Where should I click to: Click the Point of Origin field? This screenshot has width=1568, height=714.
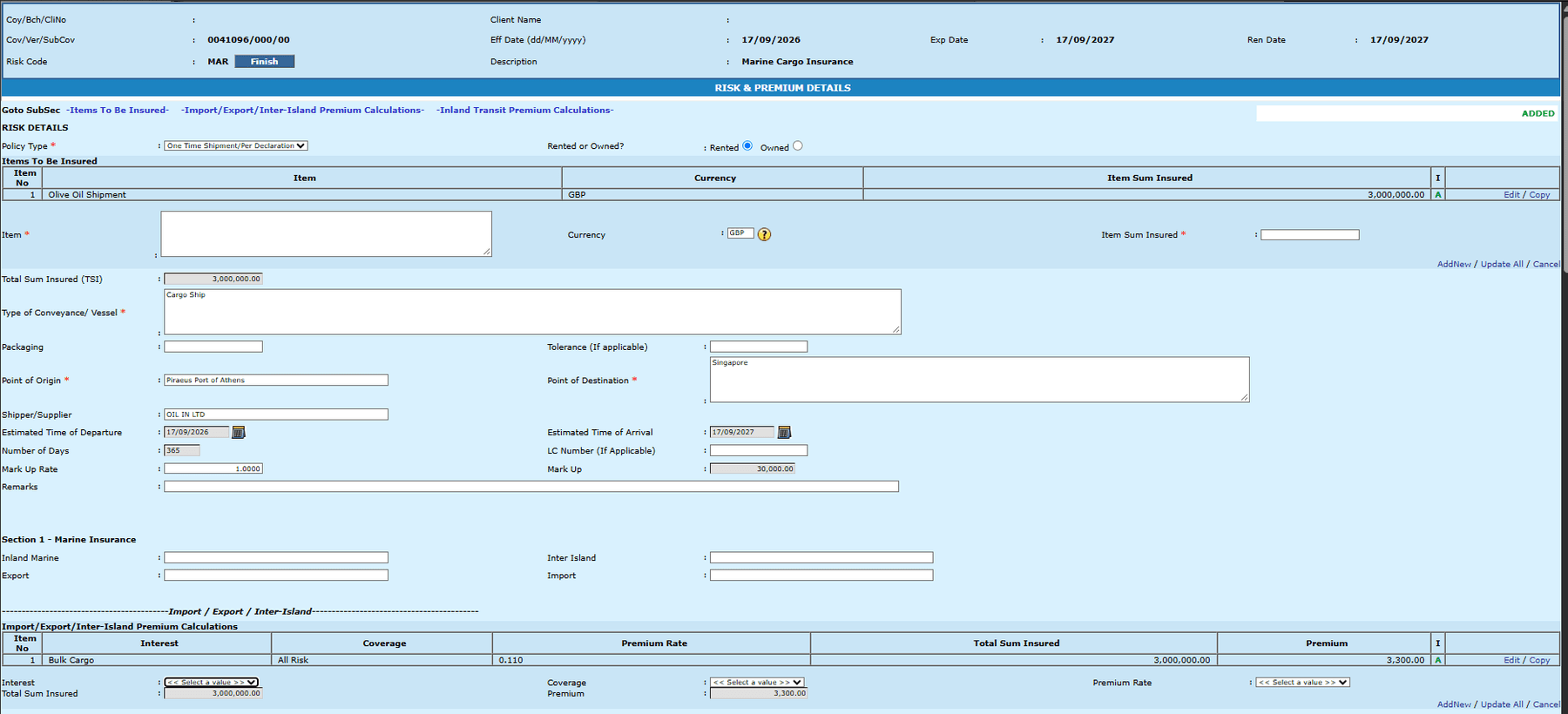coord(276,380)
